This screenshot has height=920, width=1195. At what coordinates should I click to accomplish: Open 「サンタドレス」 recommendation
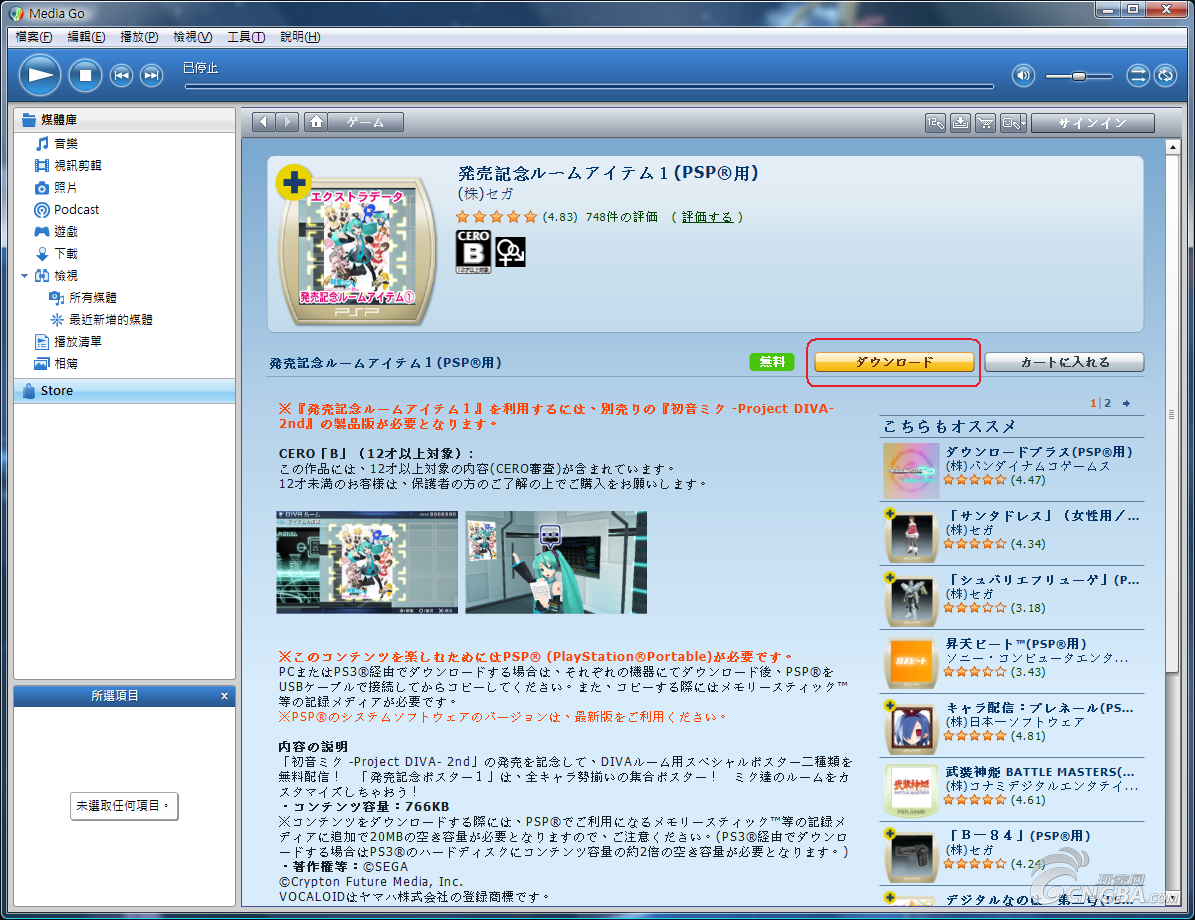[x=1042, y=516]
